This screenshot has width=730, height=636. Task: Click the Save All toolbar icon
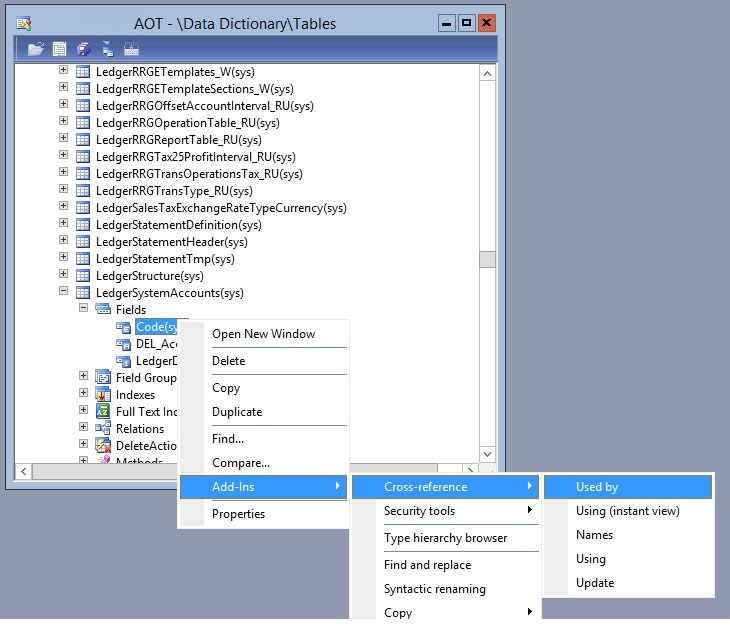coord(84,49)
